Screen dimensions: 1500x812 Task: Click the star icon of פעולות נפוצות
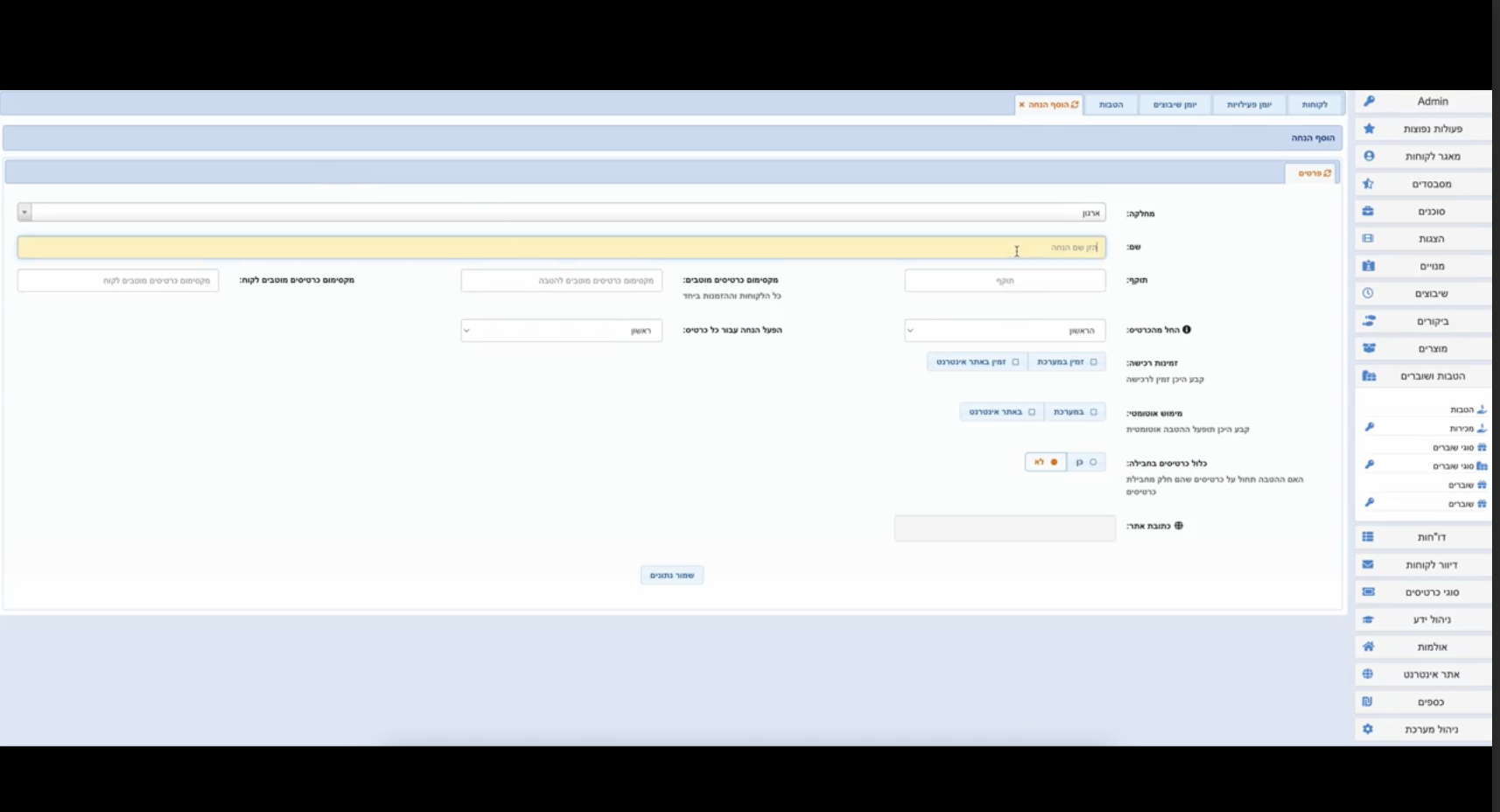1369,129
